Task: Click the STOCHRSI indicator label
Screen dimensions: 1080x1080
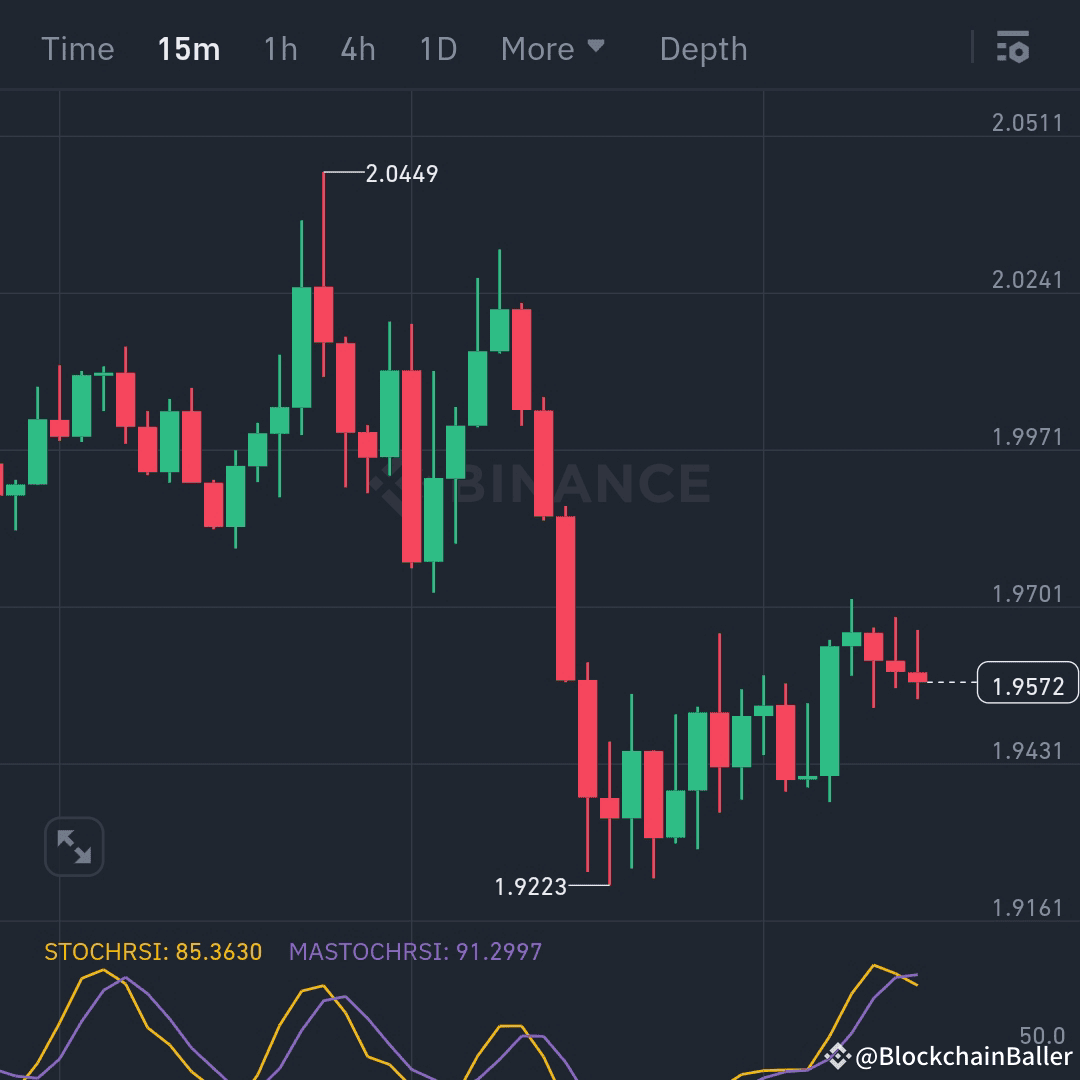Action: 155,953
